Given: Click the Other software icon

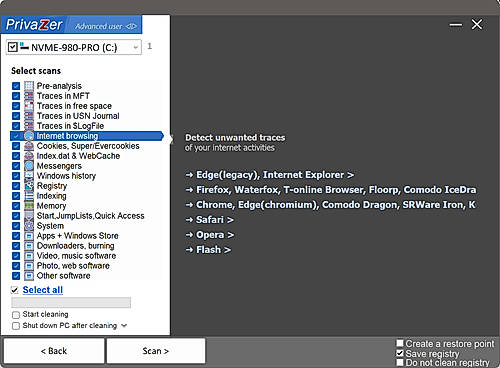Looking at the screenshot, I should (29, 276).
